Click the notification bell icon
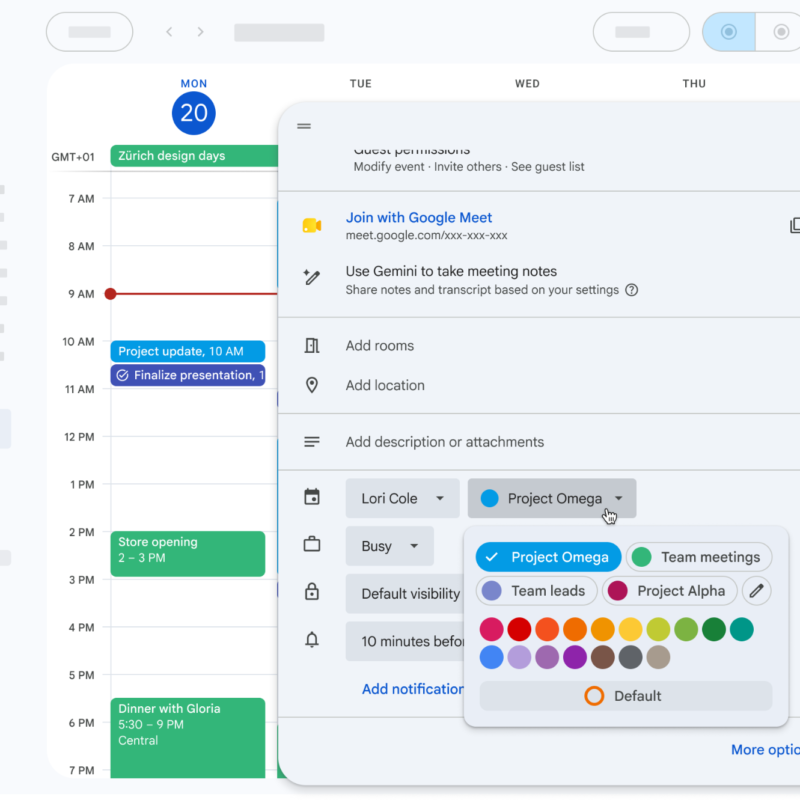The image size is (800, 800). 312,640
